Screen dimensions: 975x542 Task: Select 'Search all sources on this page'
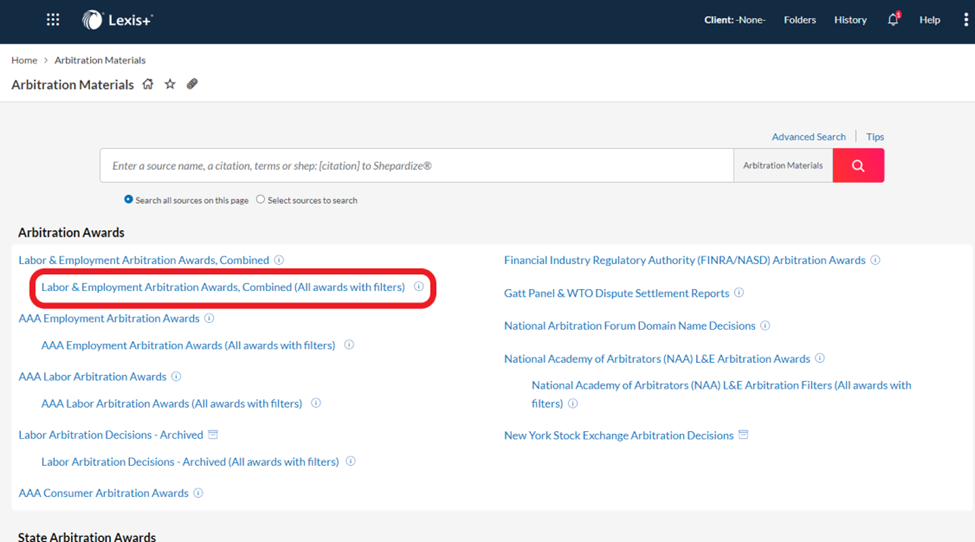point(129,200)
